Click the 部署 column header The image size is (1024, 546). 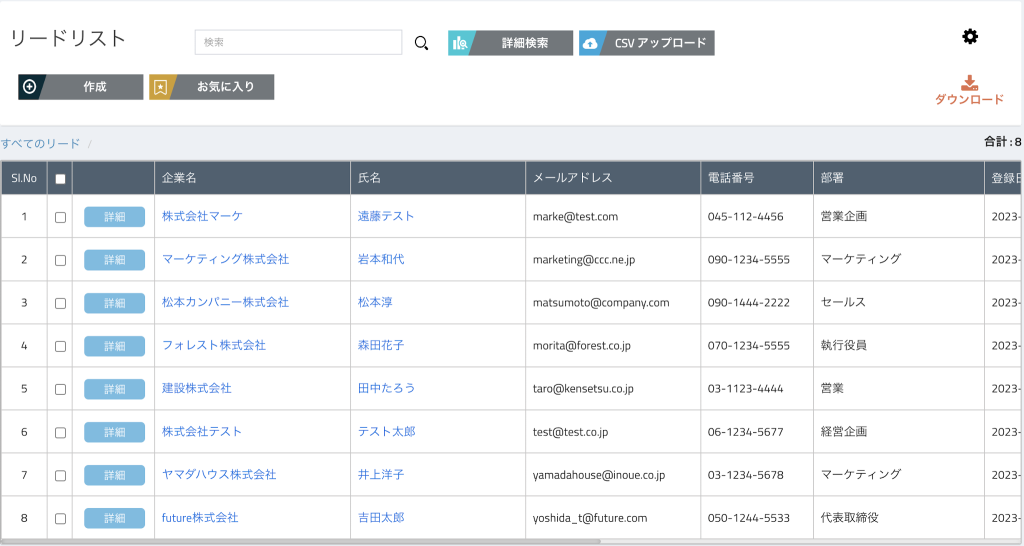click(x=832, y=178)
